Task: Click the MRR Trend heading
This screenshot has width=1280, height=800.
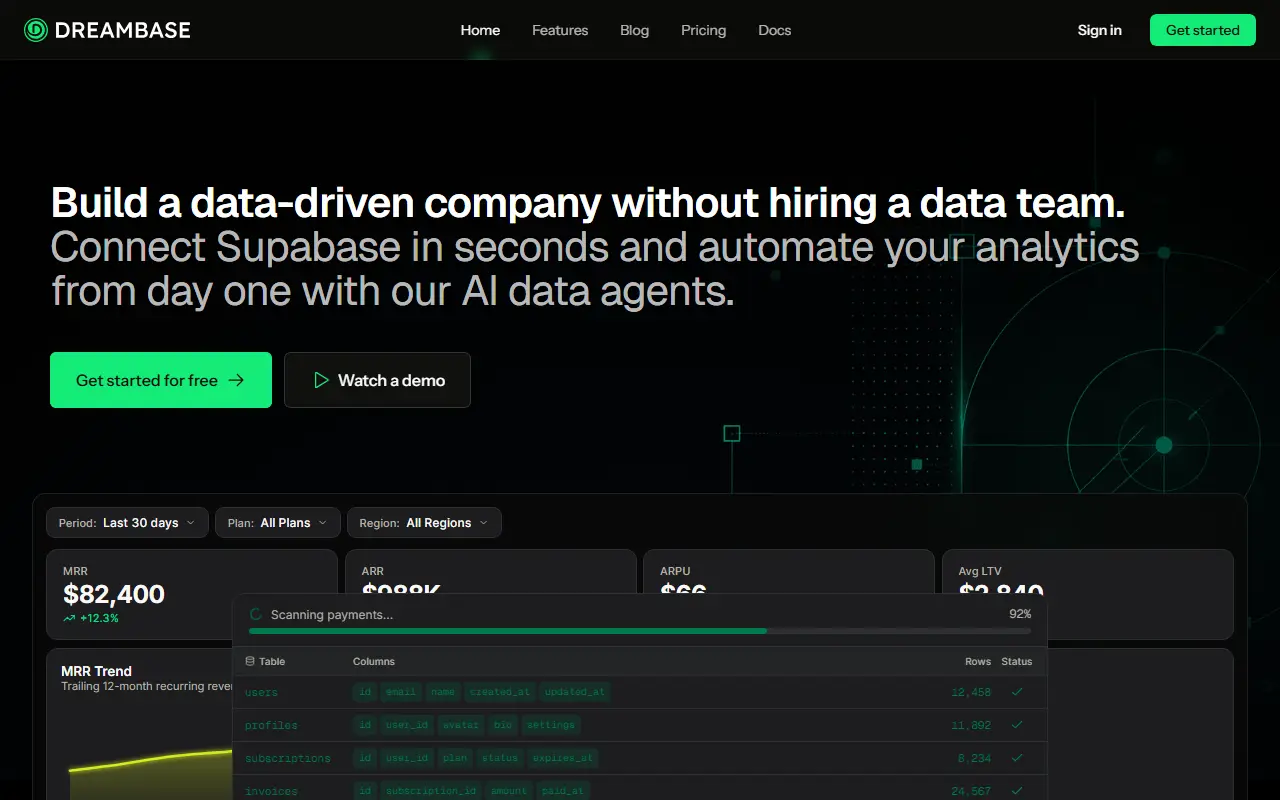Action: pos(96,671)
